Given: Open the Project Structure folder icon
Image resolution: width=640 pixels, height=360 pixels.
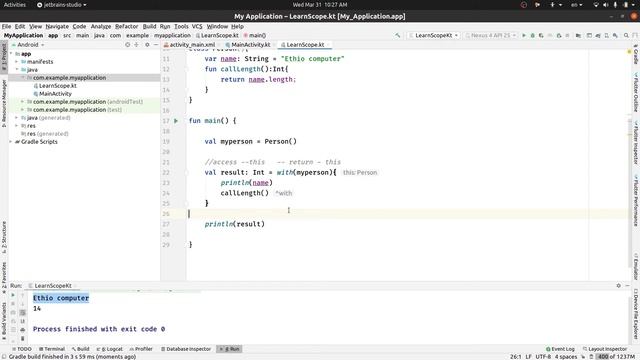Looking at the screenshot, I should [578, 36].
